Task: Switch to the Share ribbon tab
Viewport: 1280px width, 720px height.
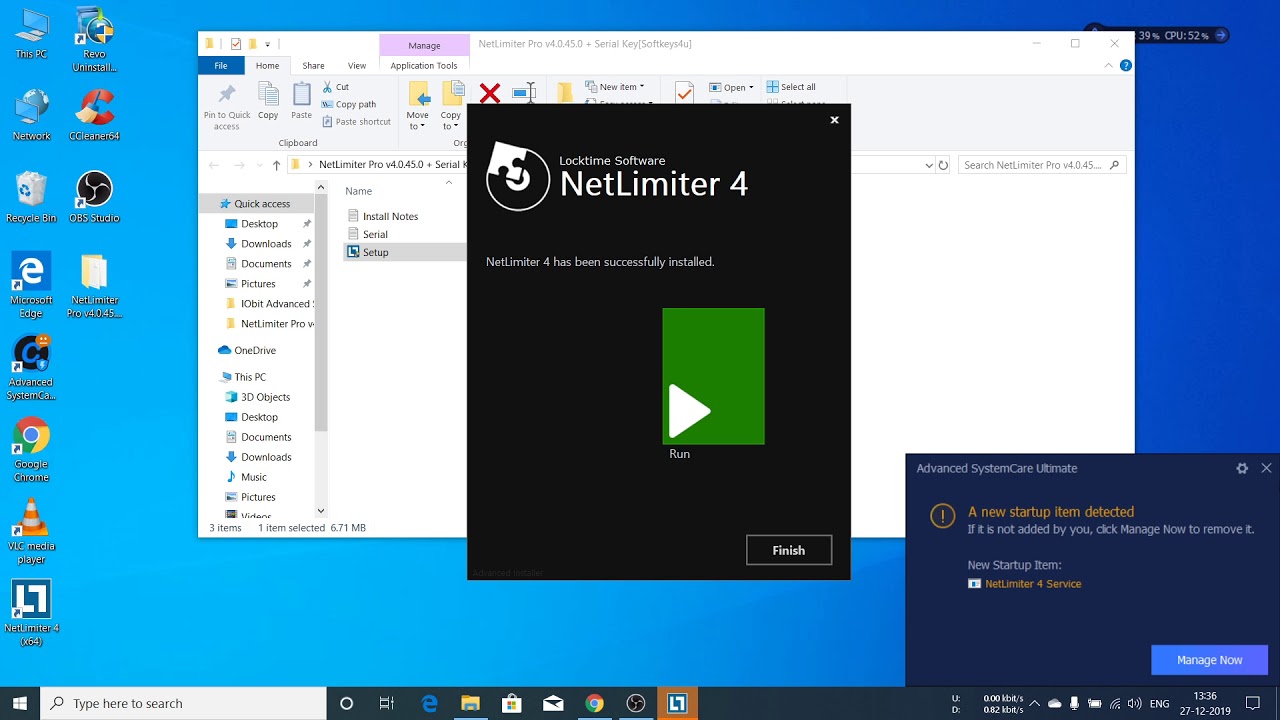Action: (313, 66)
